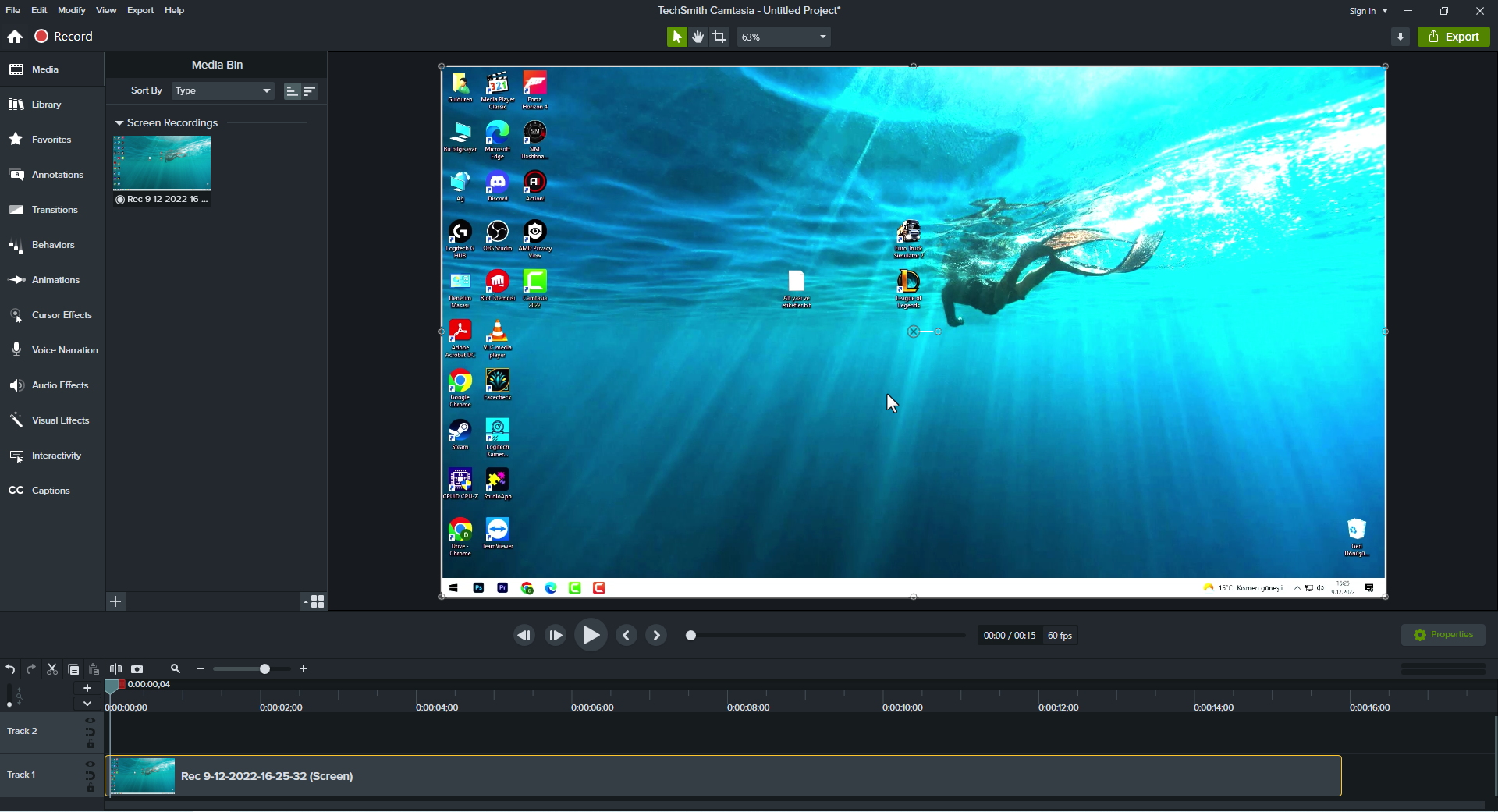The height and width of the screenshot is (812, 1498).
Task: Open the canvas zoom 63% dropdown
Action: [783, 37]
